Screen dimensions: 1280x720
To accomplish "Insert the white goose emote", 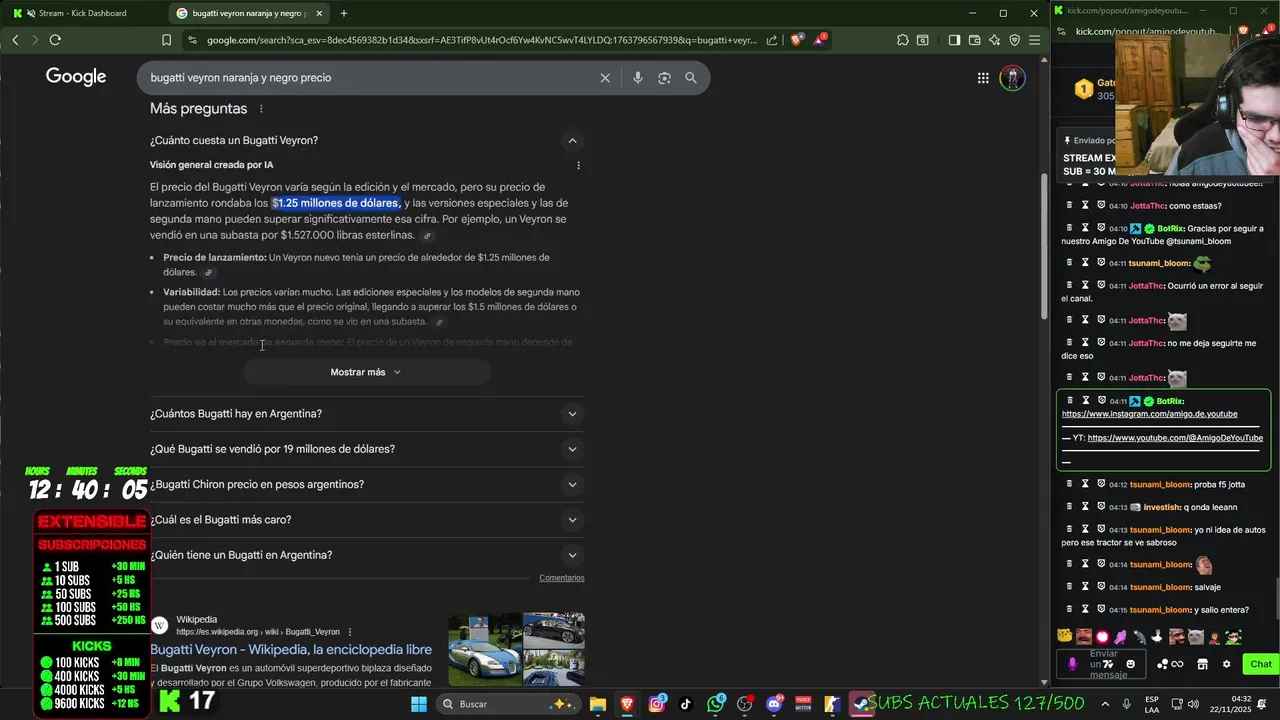I will 1158,636.
